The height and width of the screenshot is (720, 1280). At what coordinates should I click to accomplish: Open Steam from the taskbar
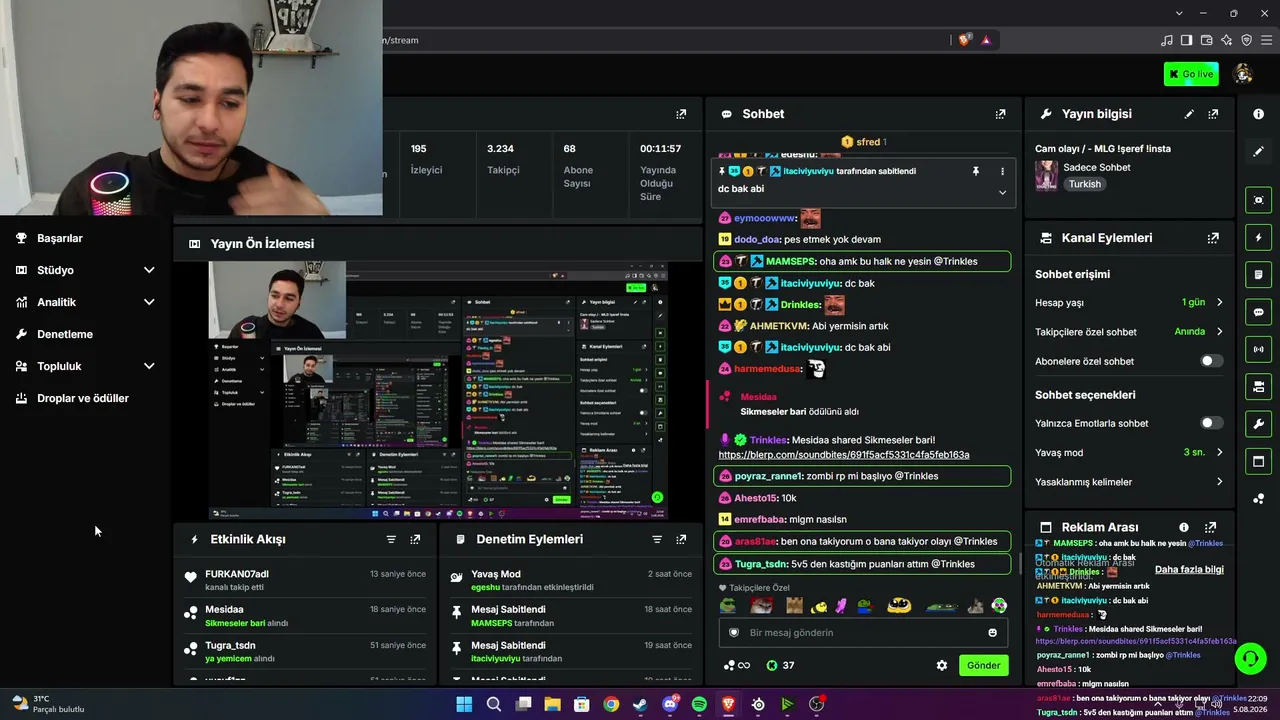(x=640, y=704)
